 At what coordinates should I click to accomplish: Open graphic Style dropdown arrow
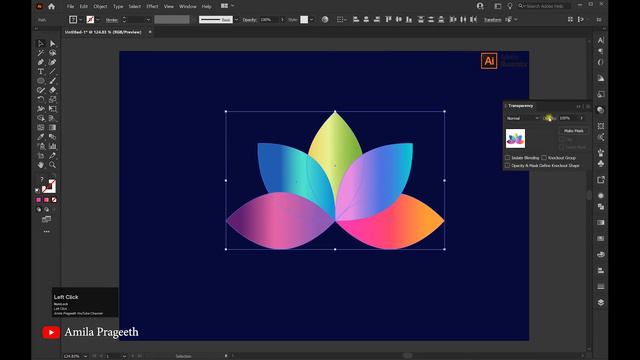(x=312, y=20)
